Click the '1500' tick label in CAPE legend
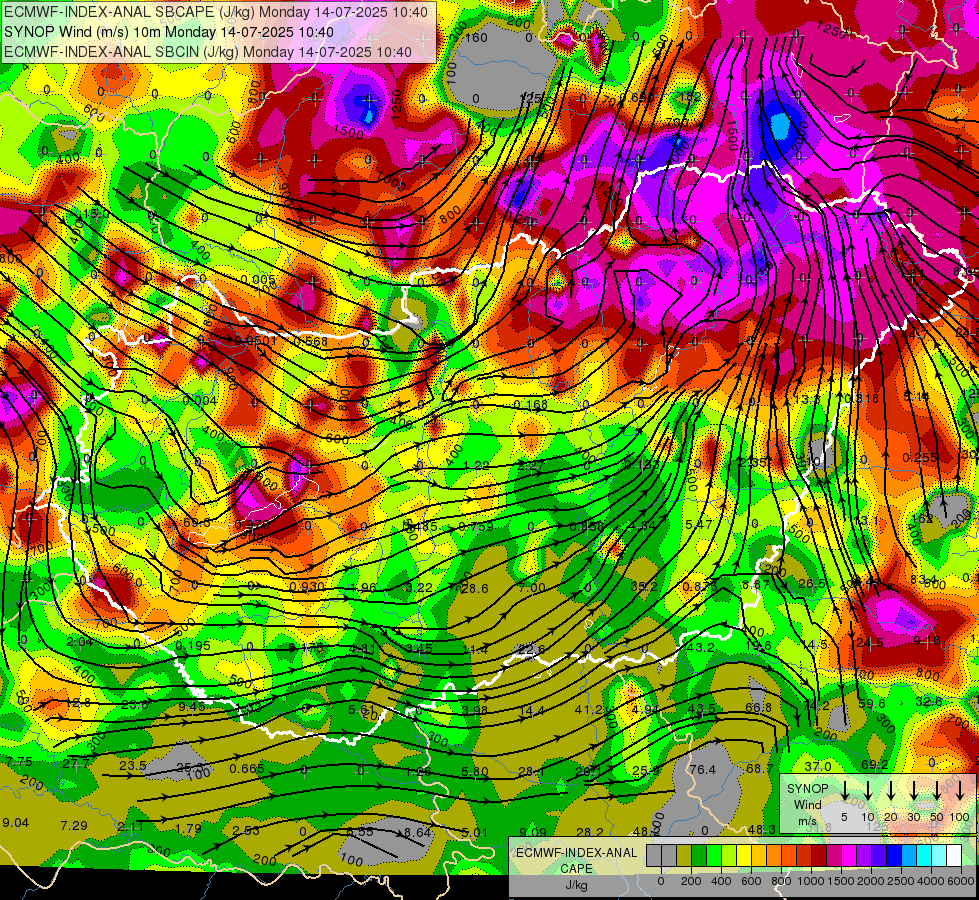 [x=841, y=881]
